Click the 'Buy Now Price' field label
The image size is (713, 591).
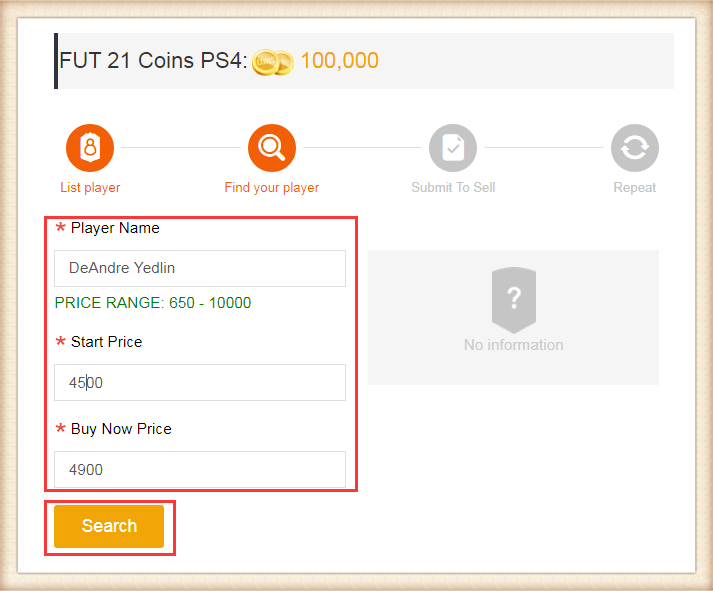point(121,429)
